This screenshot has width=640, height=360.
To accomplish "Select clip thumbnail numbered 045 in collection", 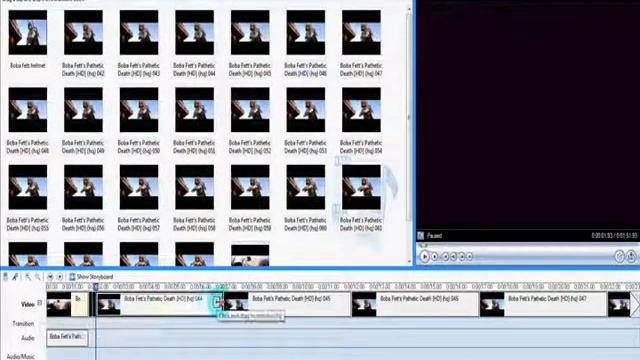I will pos(250,33).
